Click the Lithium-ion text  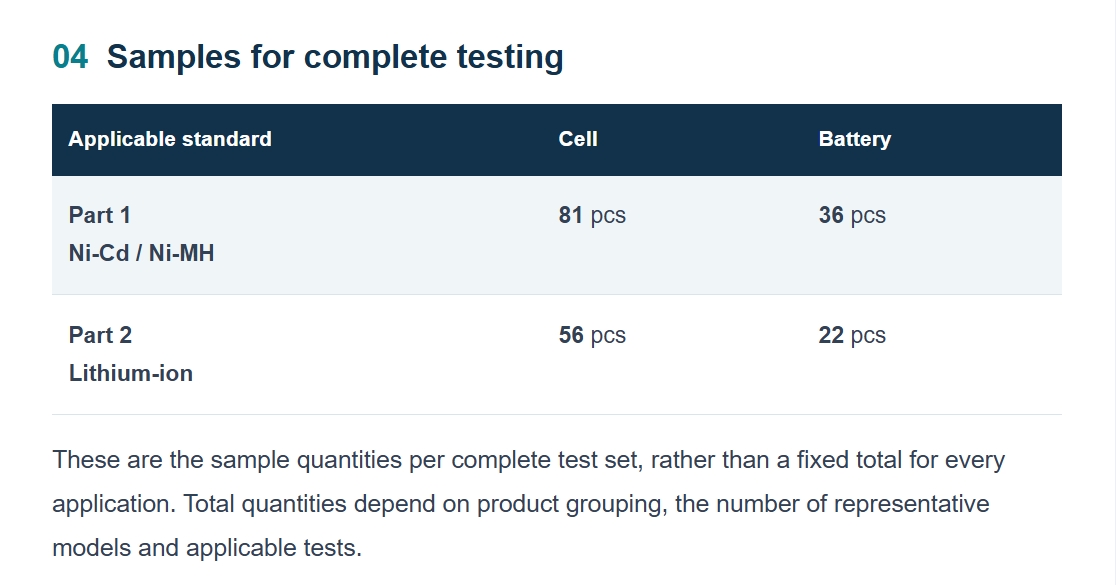point(131,373)
